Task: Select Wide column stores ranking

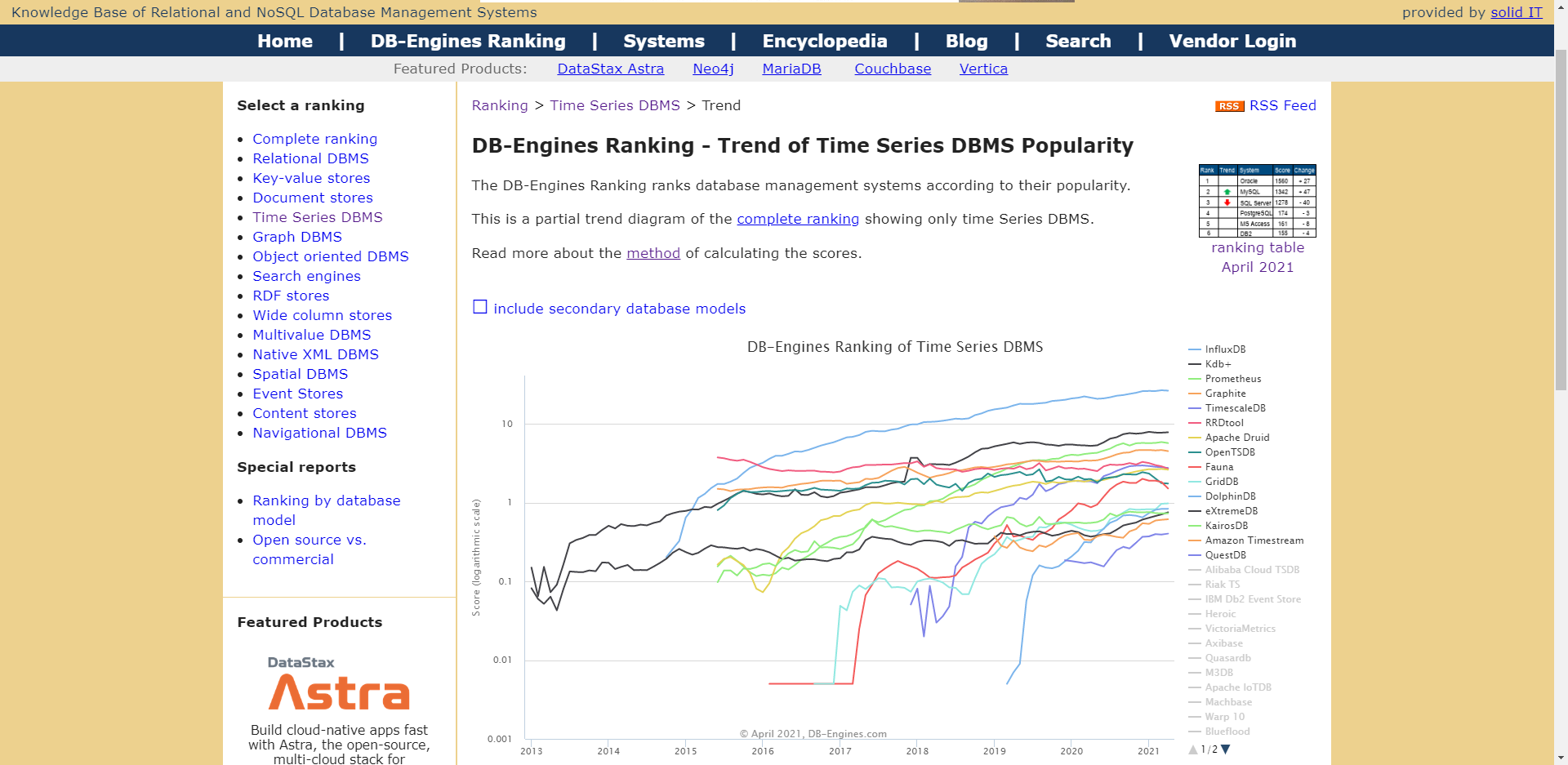Action: (x=322, y=315)
